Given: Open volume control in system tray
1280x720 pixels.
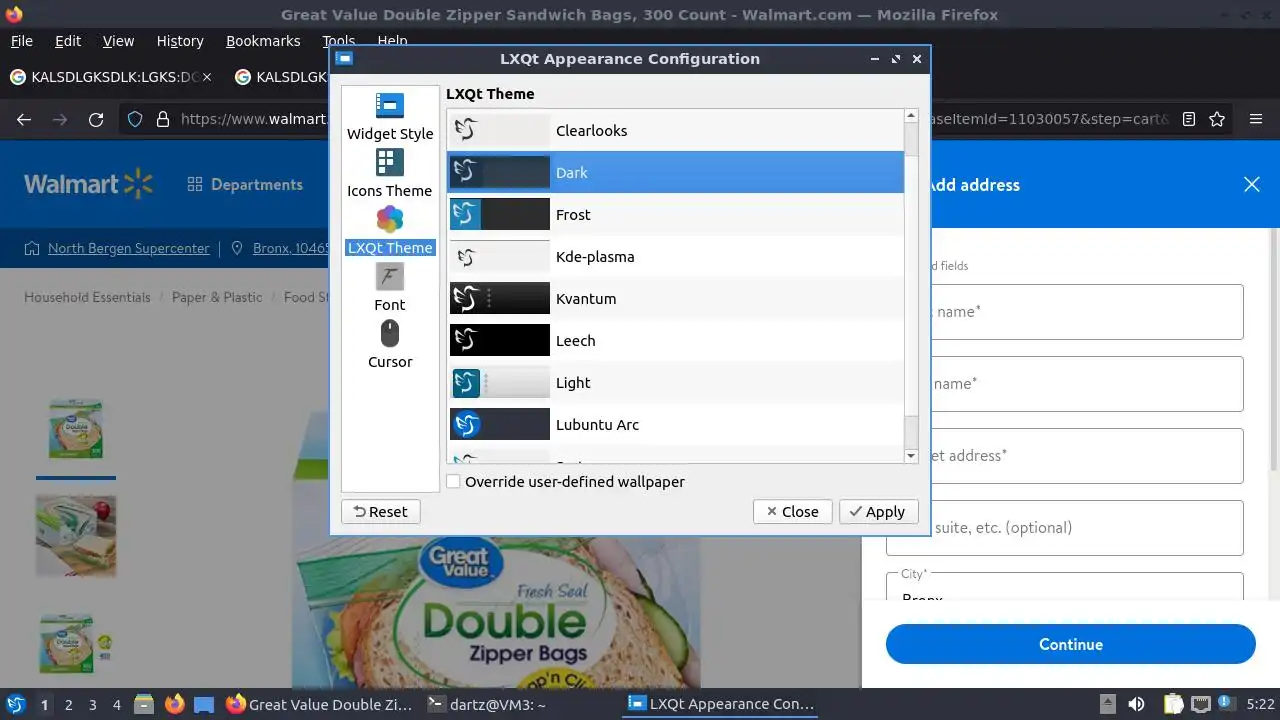Looking at the screenshot, I should (1136, 705).
